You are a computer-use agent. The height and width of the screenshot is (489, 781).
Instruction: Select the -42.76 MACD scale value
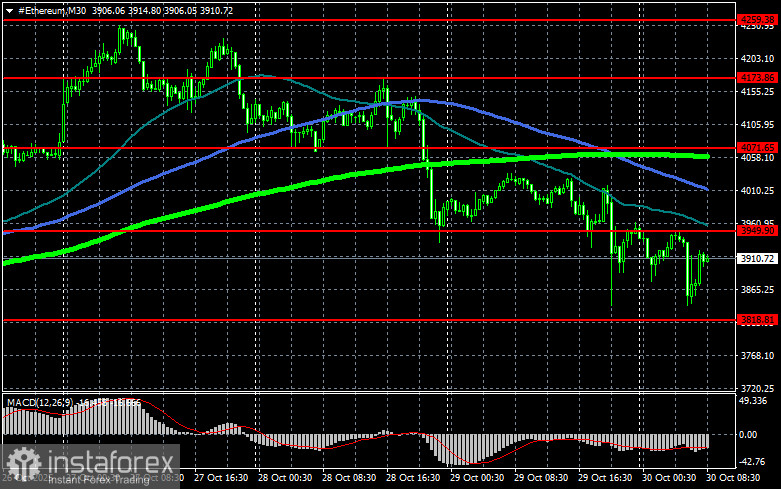pyautogui.click(x=752, y=462)
